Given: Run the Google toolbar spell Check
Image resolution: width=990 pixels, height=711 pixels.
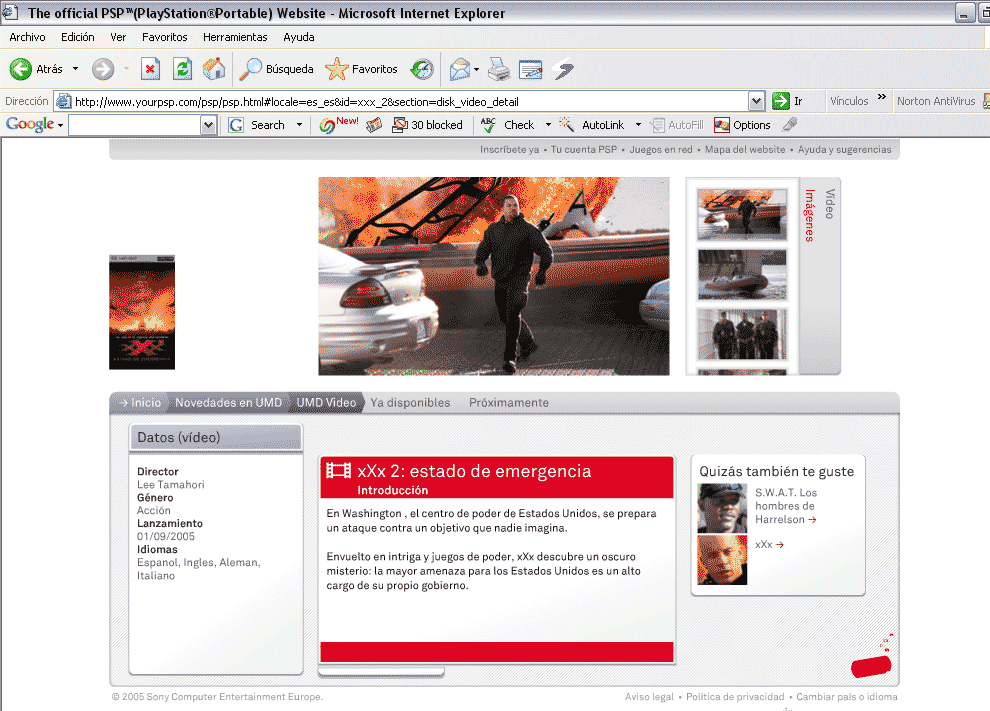Looking at the screenshot, I should pyautogui.click(x=508, y=125).
